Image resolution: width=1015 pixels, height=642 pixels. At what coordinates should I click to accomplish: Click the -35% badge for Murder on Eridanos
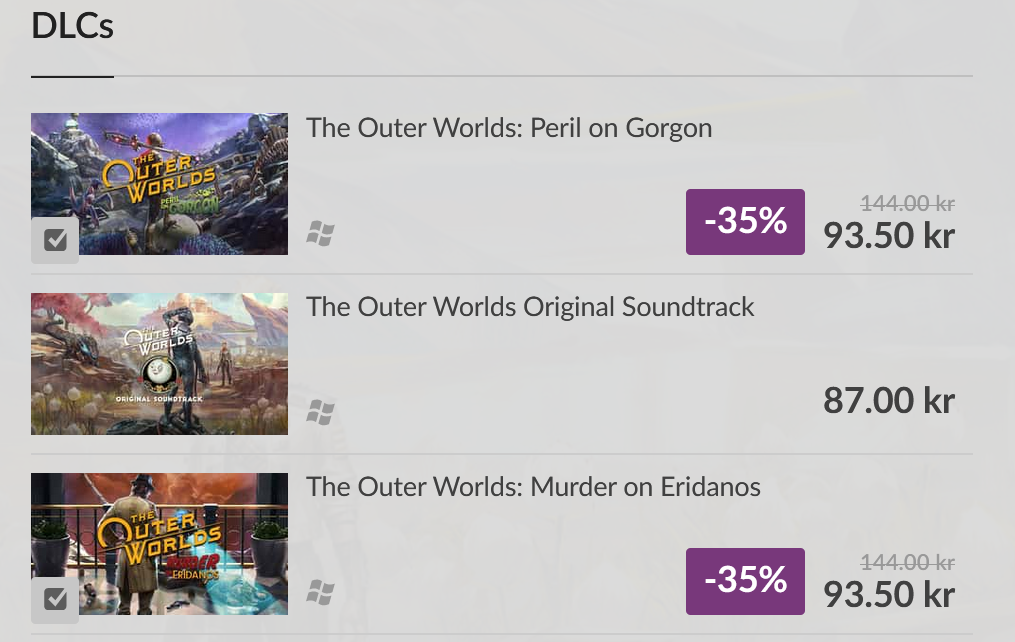[745, 581]
